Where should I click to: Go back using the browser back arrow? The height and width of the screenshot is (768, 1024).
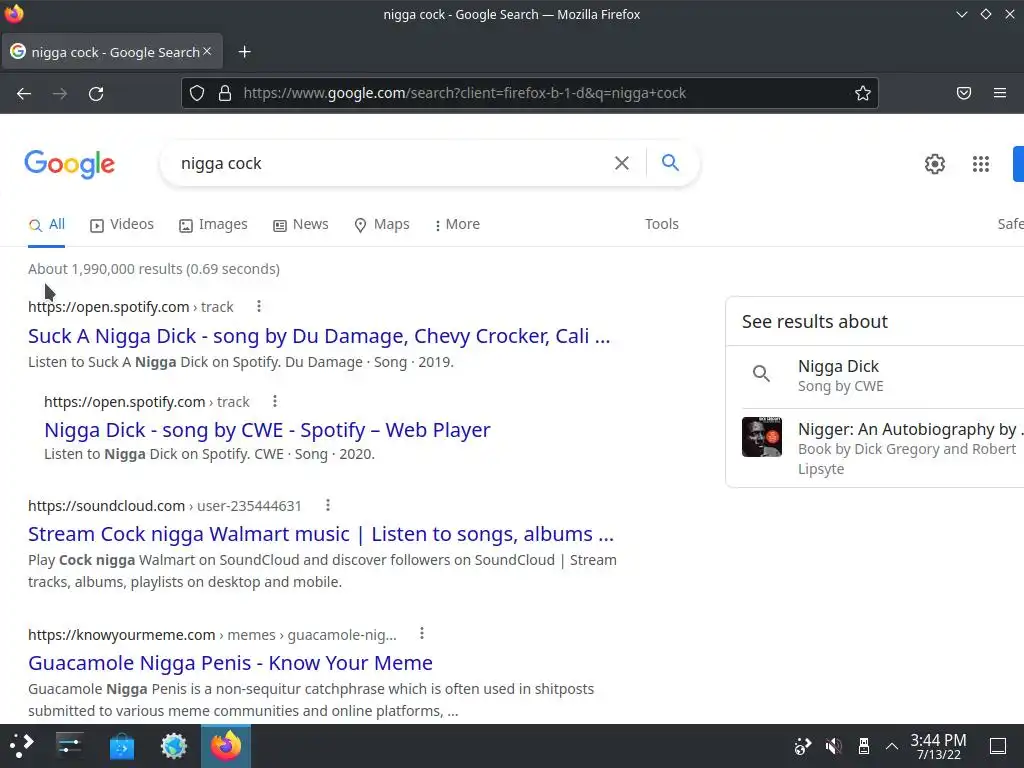(24, 93)
